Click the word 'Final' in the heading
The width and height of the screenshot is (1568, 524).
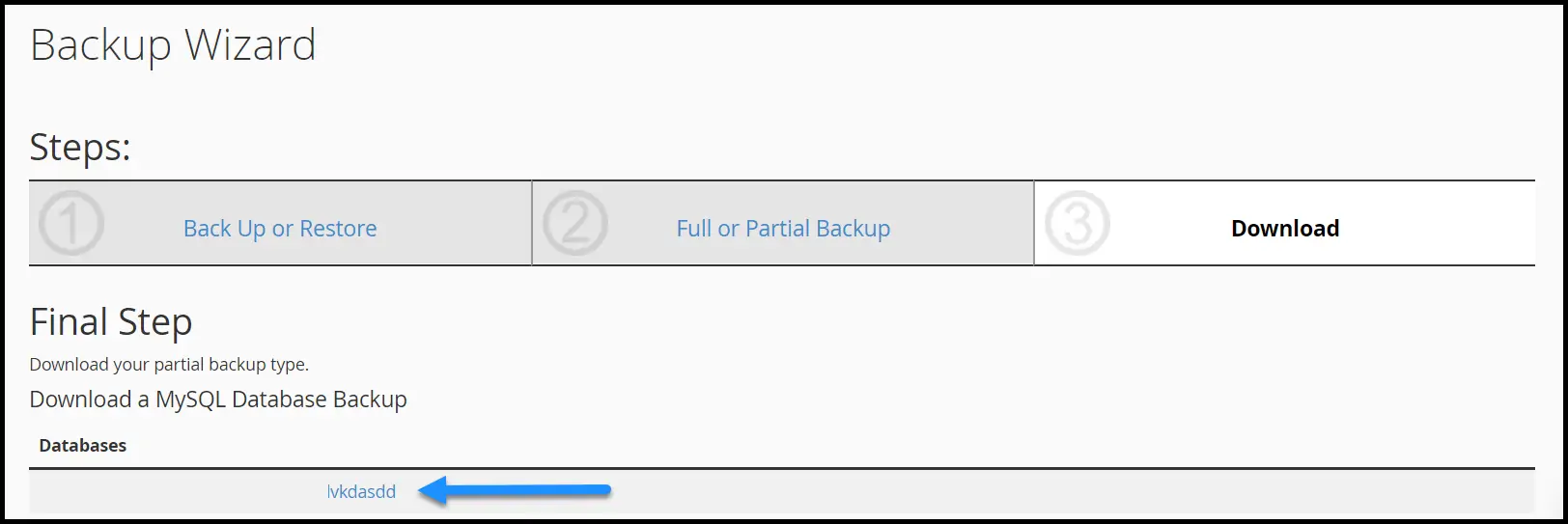click(69, 322)
